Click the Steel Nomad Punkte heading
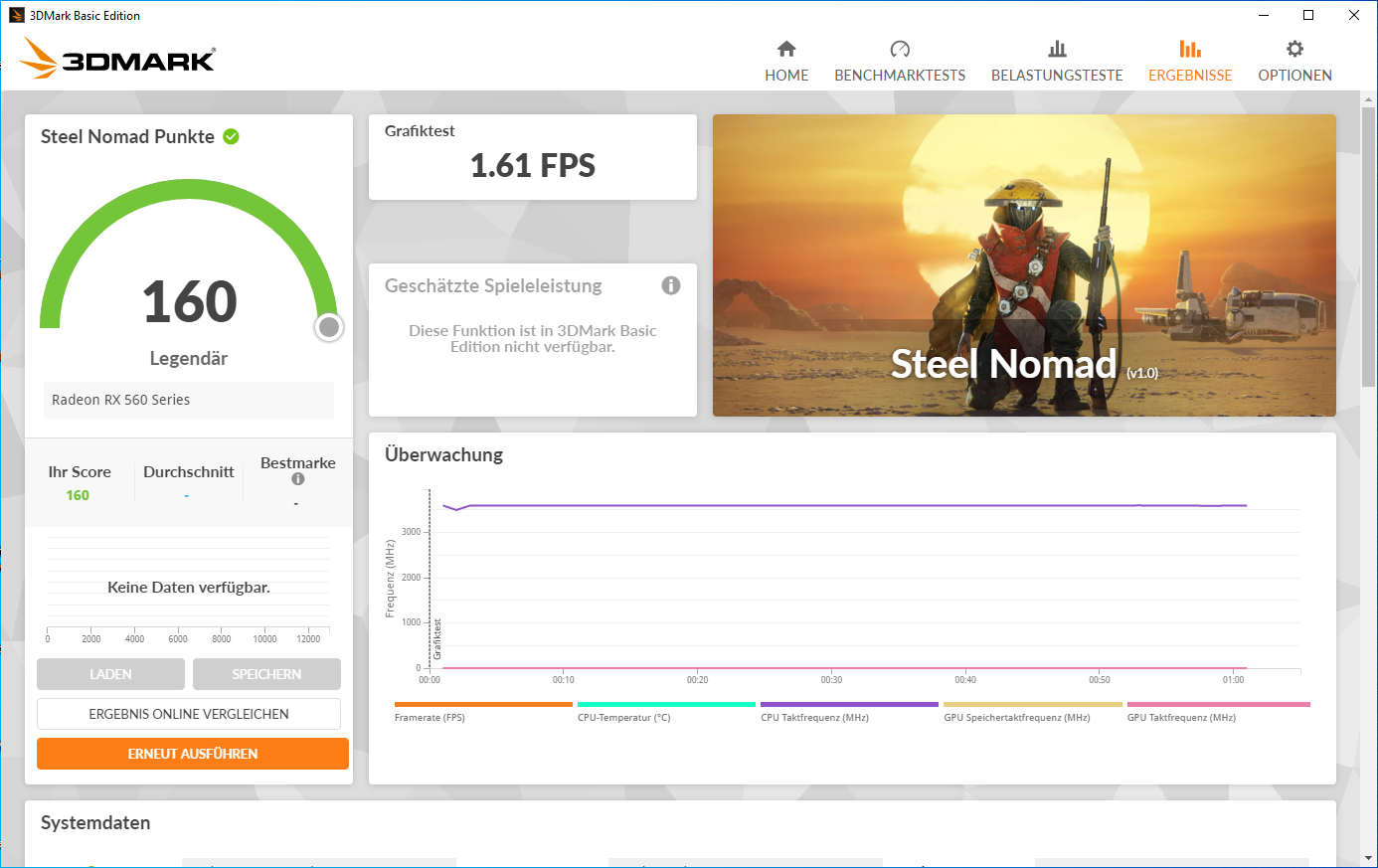 coord(127,137)
